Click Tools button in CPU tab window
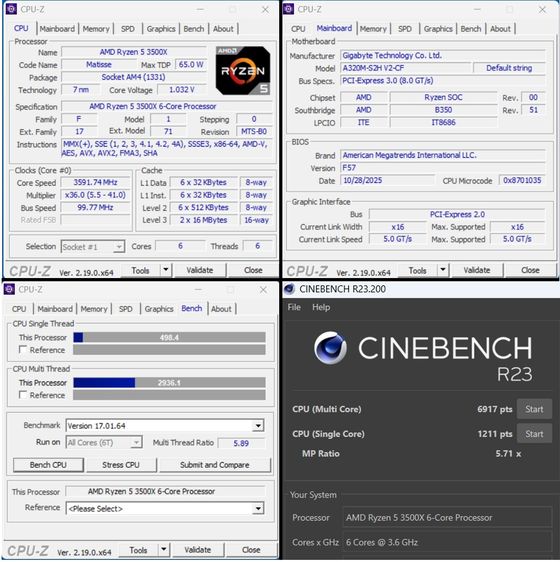560x562 pixels. [140, 270]
